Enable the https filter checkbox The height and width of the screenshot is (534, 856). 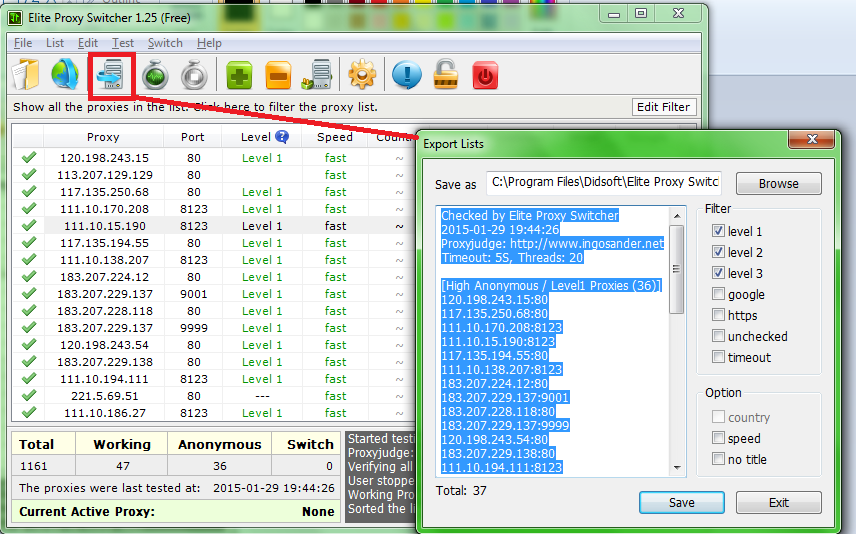tap(718, 315)
